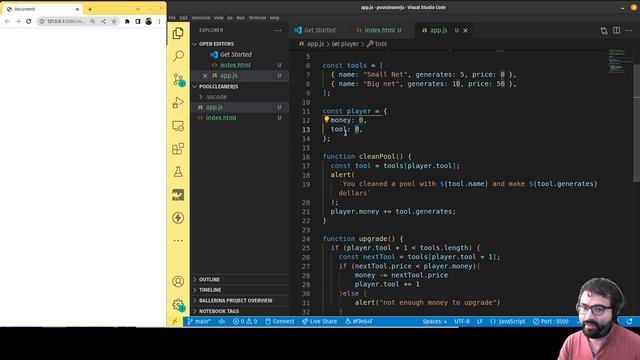Open the File menu
Image resolution: width=640 pixels, height=360 pixels.
172,18
